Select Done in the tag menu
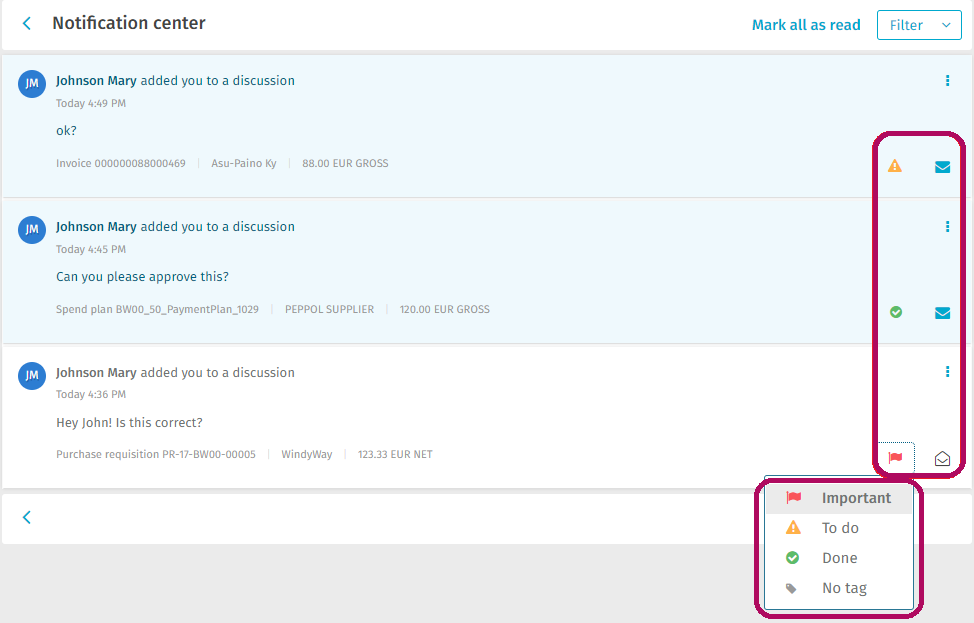This screenshot has width=974, height=623. click(x=839, y=558)
